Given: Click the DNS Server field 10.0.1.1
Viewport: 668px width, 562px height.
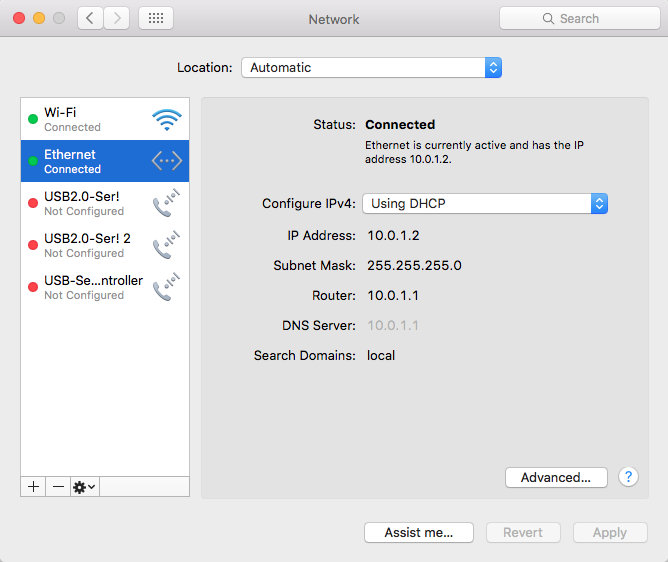Looking at the screenshot, I should coord(393,326).
